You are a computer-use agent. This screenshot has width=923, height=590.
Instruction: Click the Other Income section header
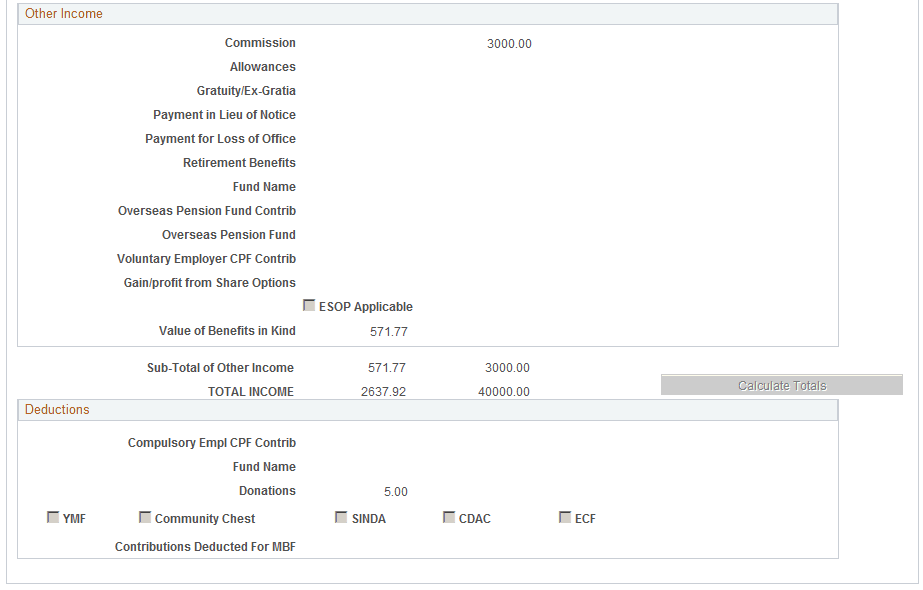coord(428,14)
